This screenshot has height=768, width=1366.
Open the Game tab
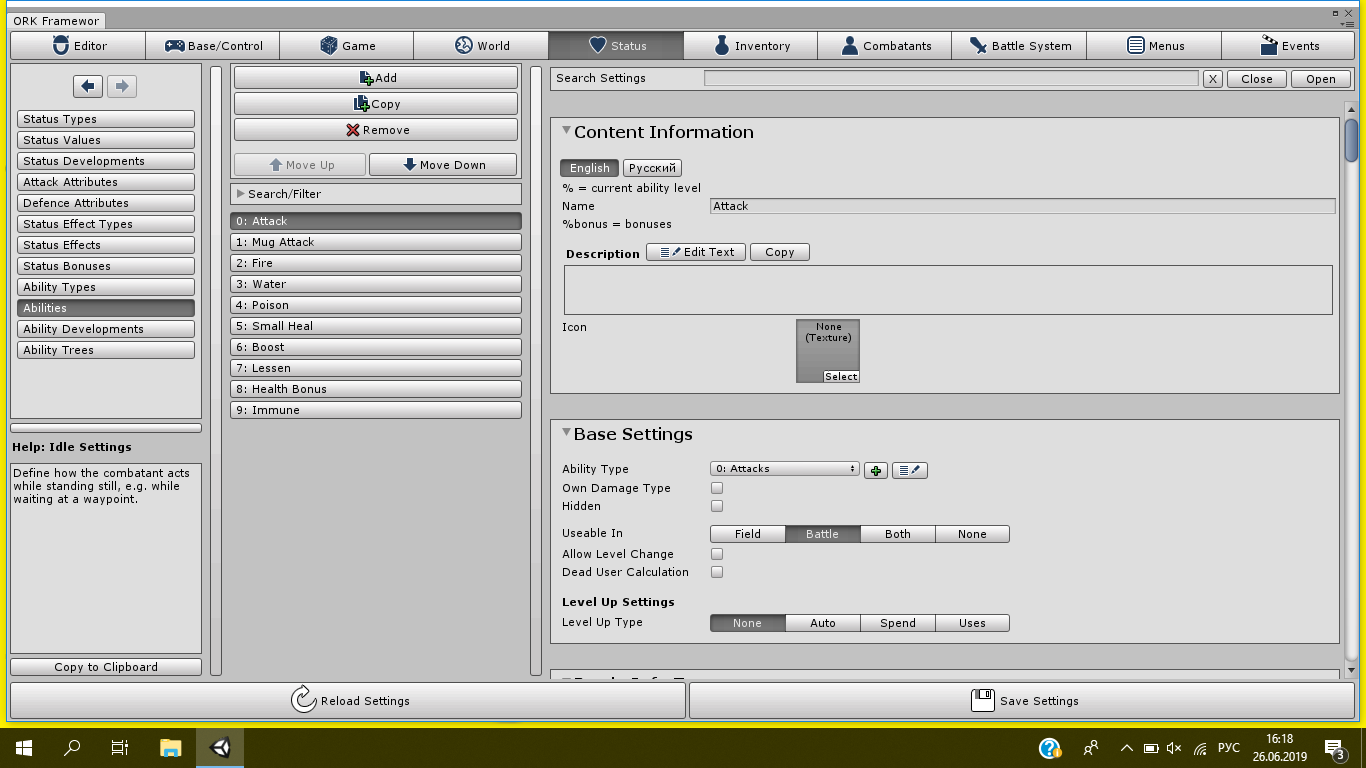346,45
